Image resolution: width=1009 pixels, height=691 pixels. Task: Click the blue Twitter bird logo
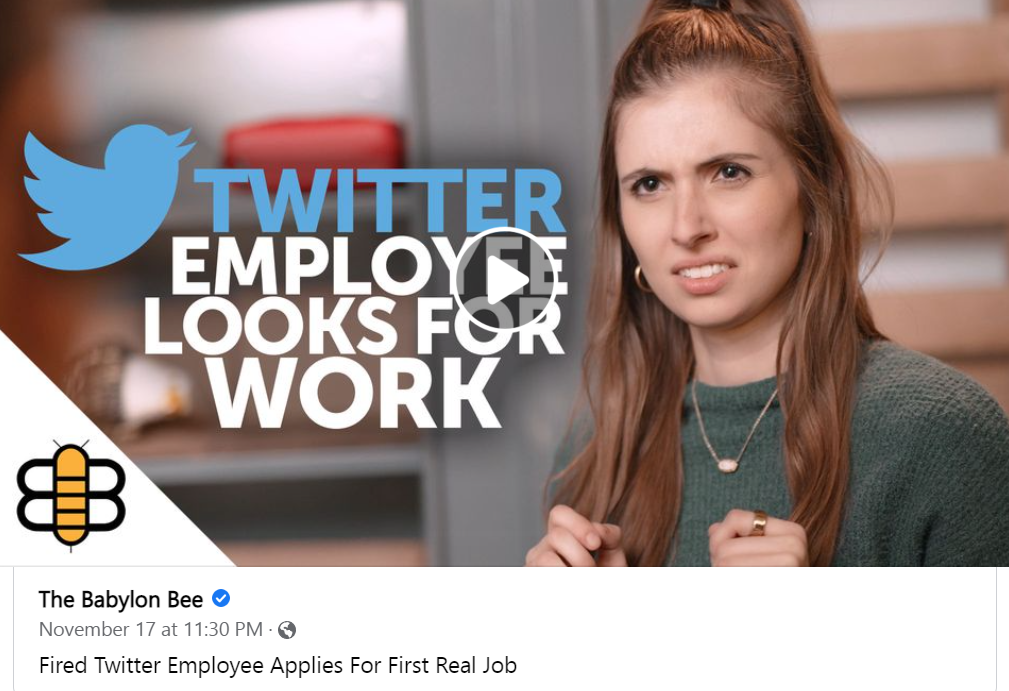(x=108, y=197)
